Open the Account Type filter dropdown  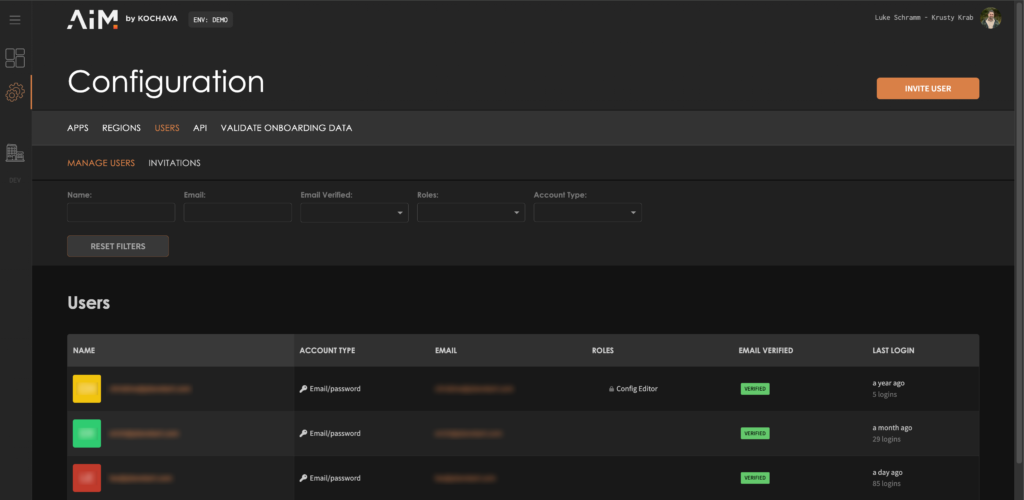pyautogui.click(x=587, y=212)
